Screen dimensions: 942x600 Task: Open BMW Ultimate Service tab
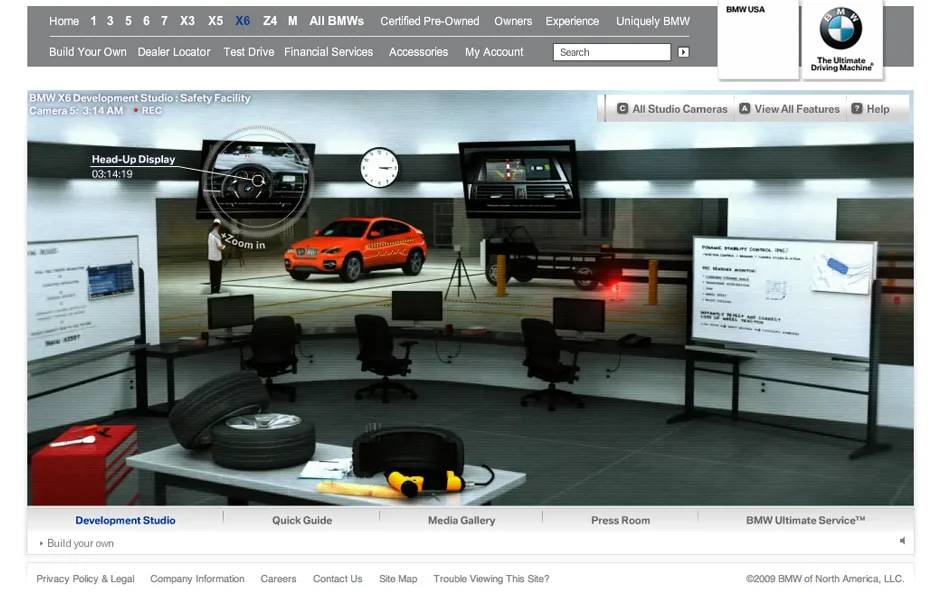(805, 521)
